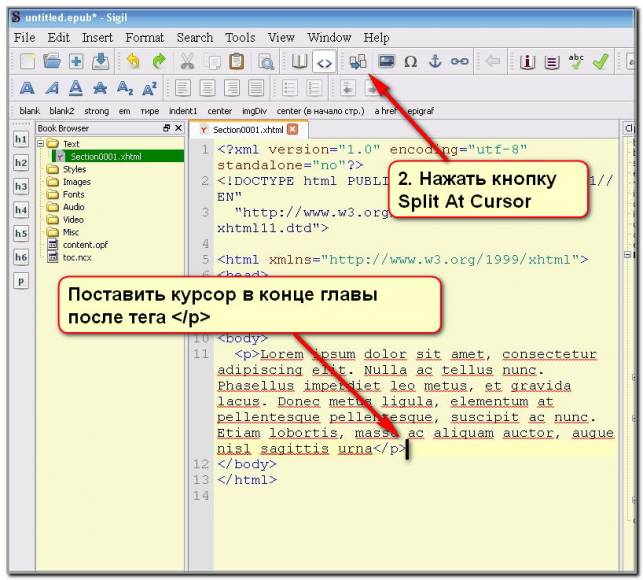Viewport: 643px width, 580px height.
Task: Run spellcheck abc icon
Action: [x=576, y=62]
